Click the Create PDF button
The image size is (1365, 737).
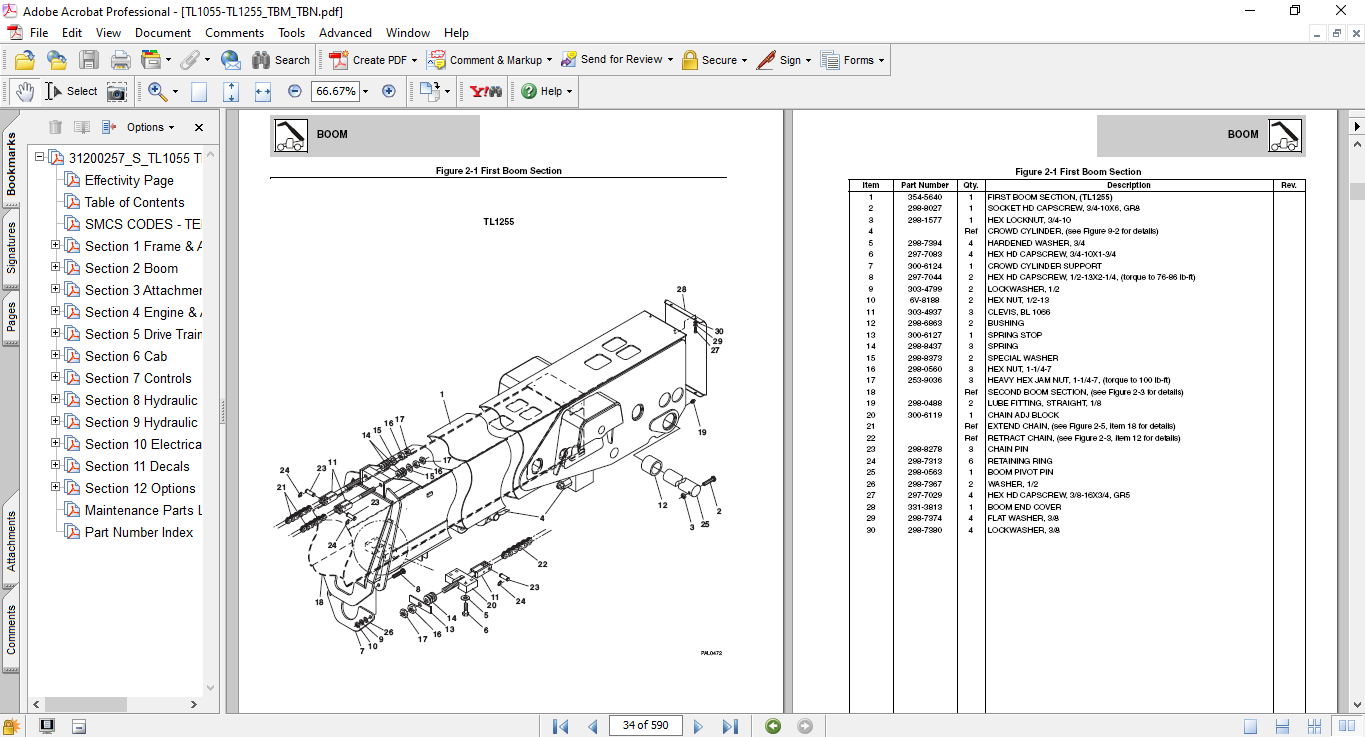click(x=370, y=60)
